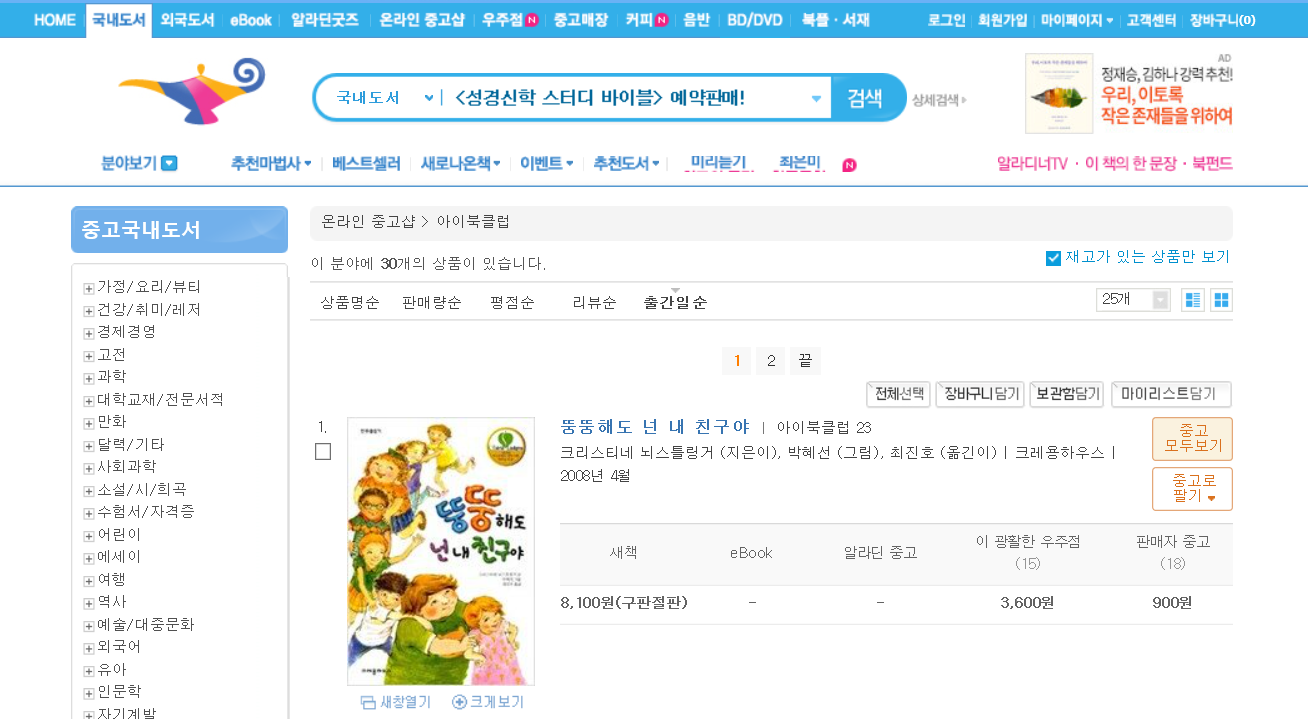Expand 어린이 category
1308x719 pixels.
click(89, 536)
